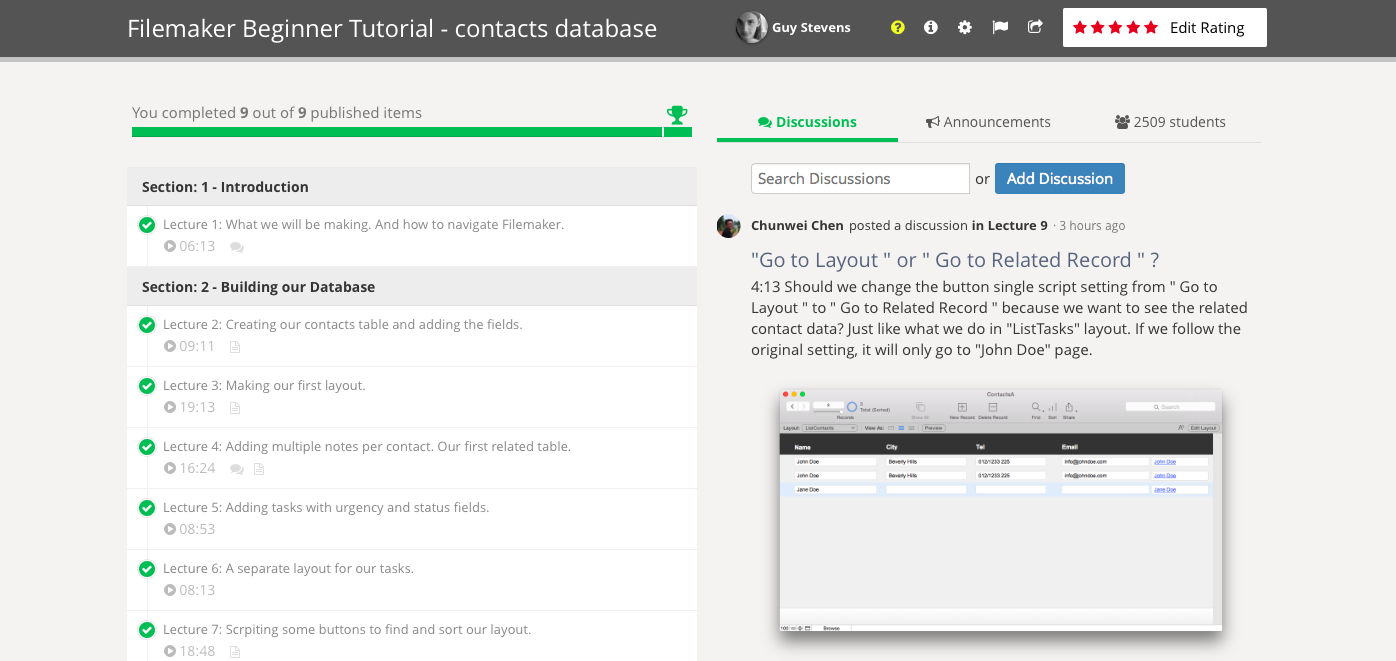Click Chunwei Chen's small avatar
The width and height of the screenshot is (1396, 661).
click(729, 226)
